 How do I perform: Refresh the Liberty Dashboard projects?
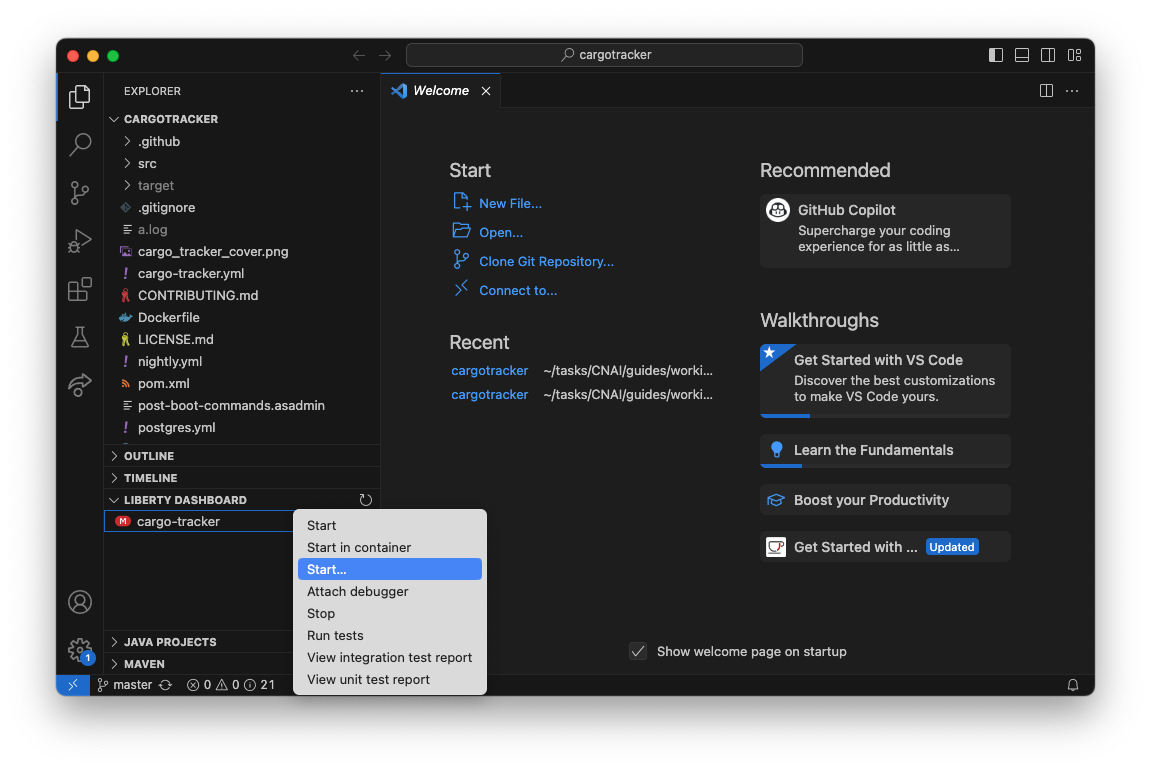pos(366,500)
